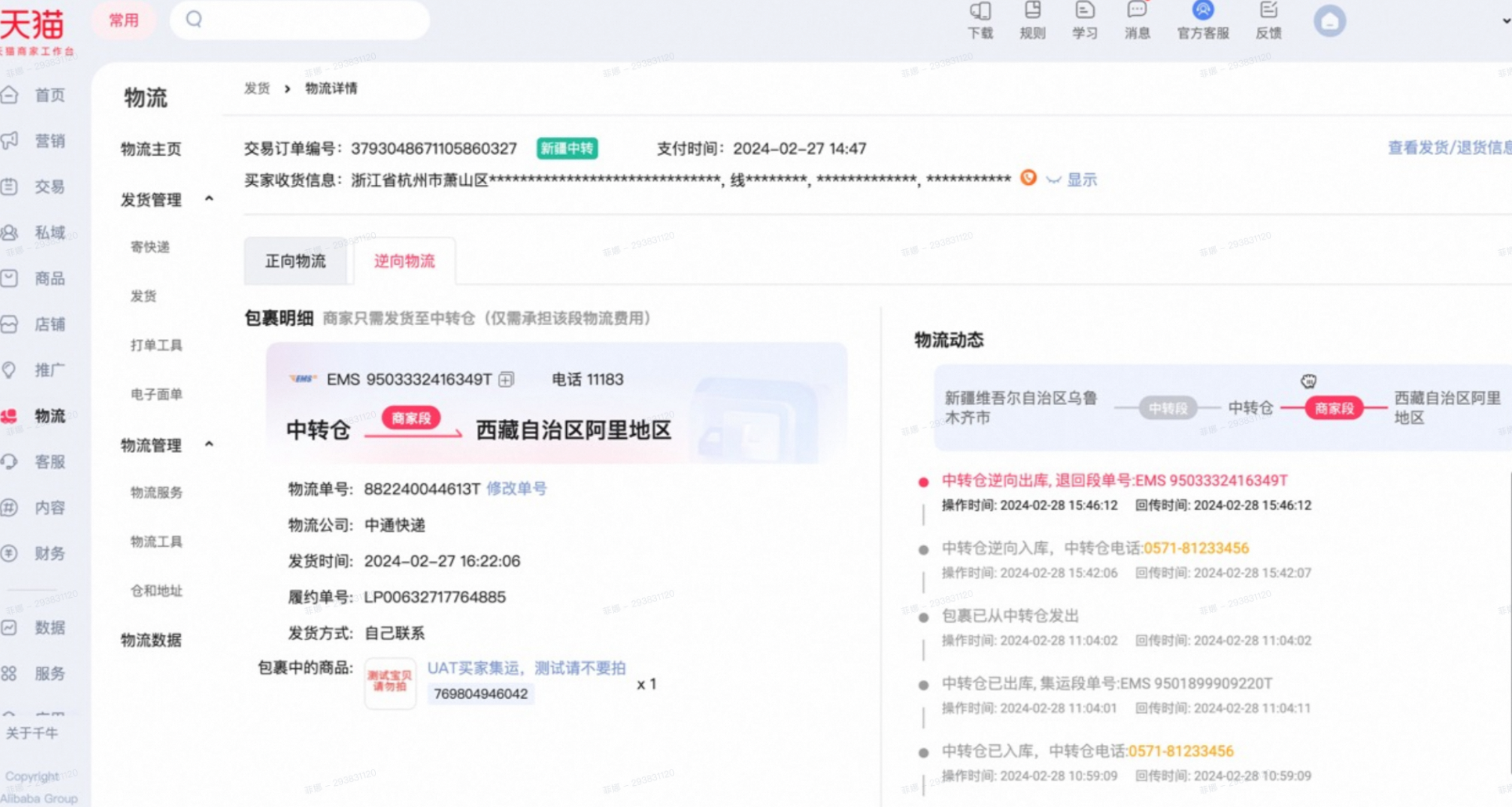
Task: Click phone number in 中转仓逆向入库 entry
Action: 1196,548
